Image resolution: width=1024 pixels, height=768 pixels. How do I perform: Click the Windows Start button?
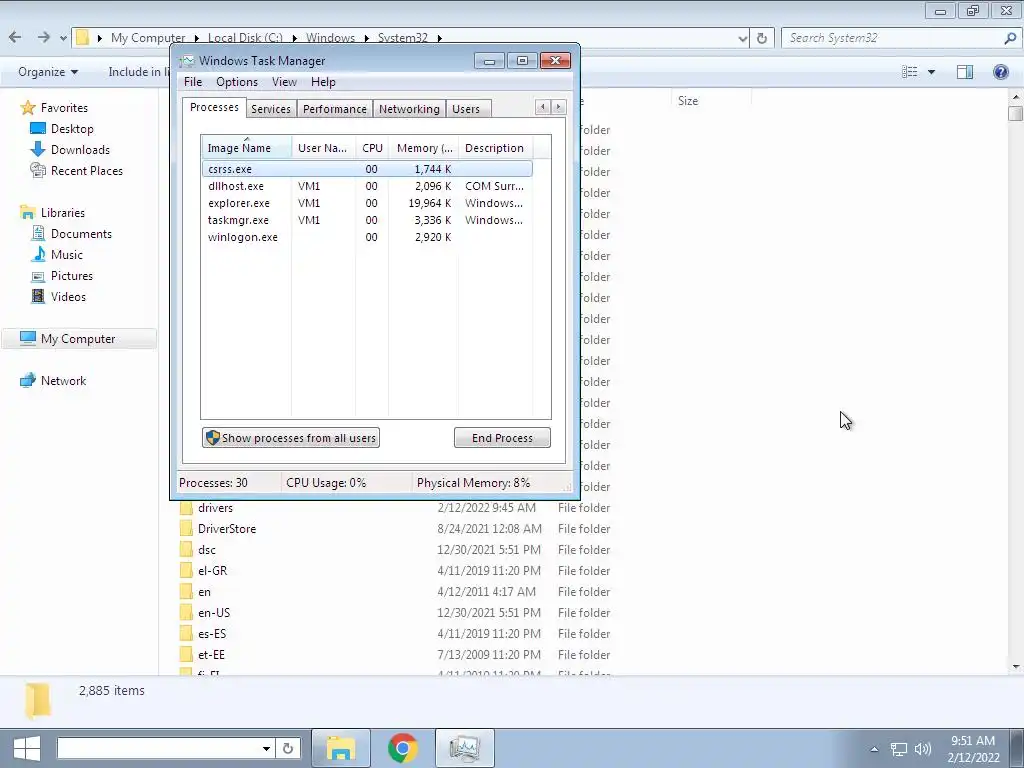click(26, 748)
